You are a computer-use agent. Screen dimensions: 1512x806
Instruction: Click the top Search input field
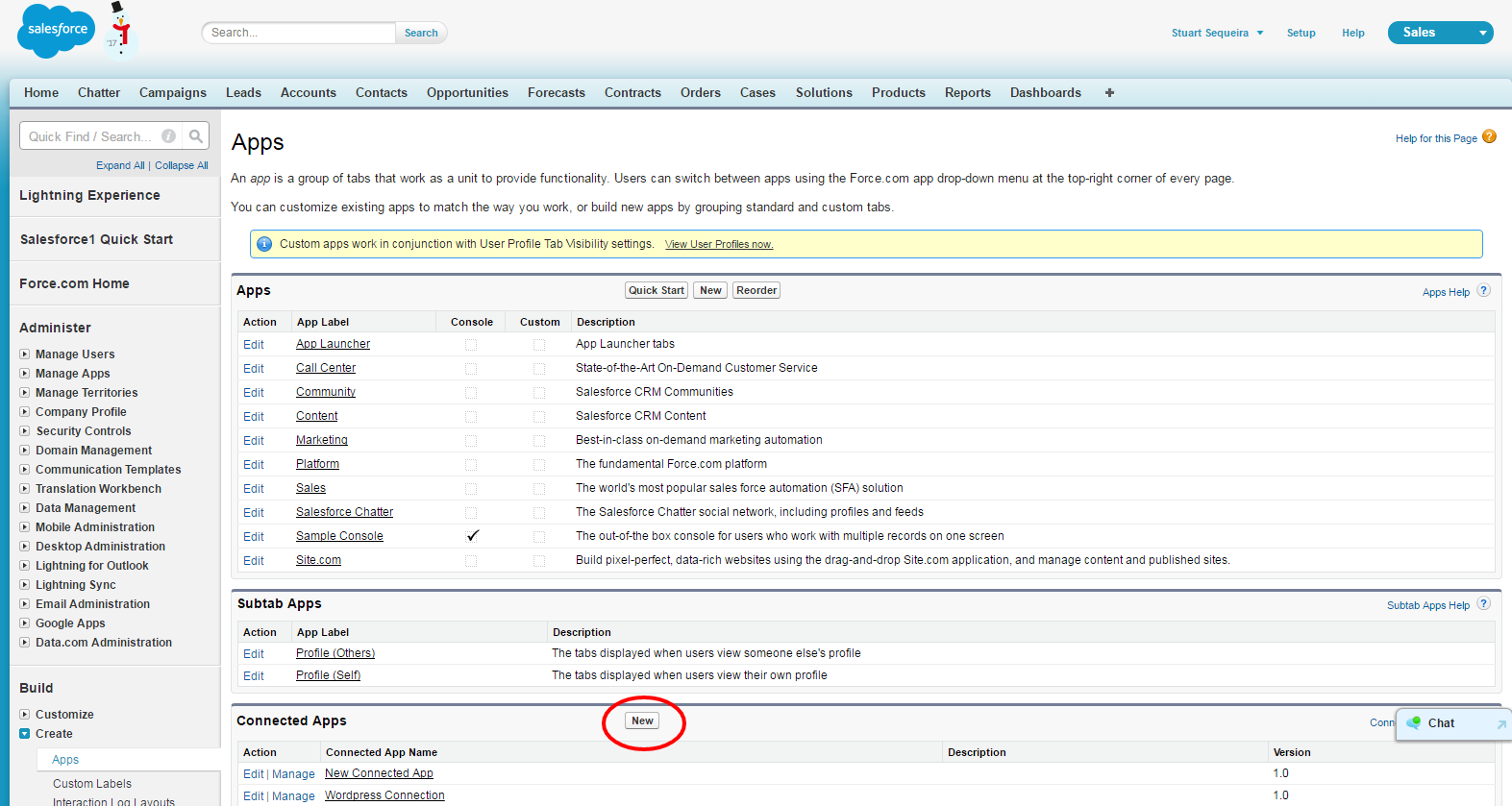point(299,33)
